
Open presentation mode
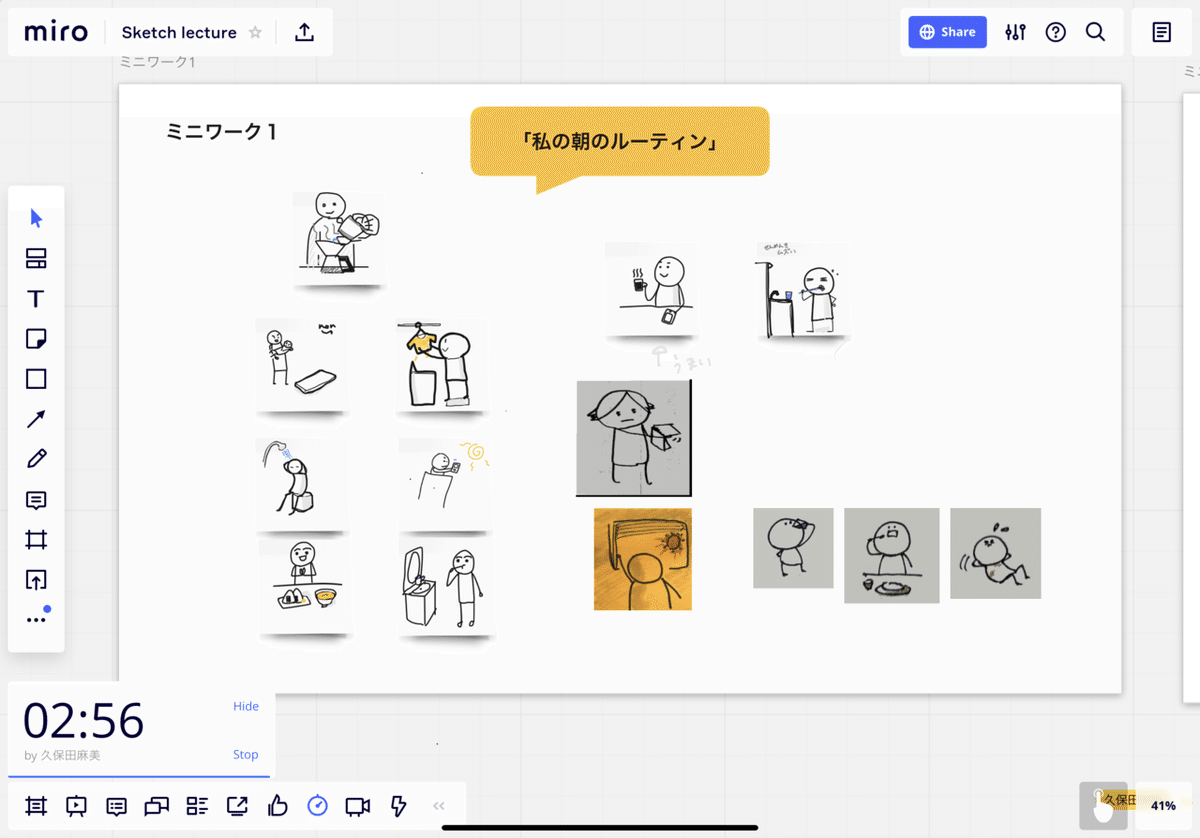(x=76, y=806)
